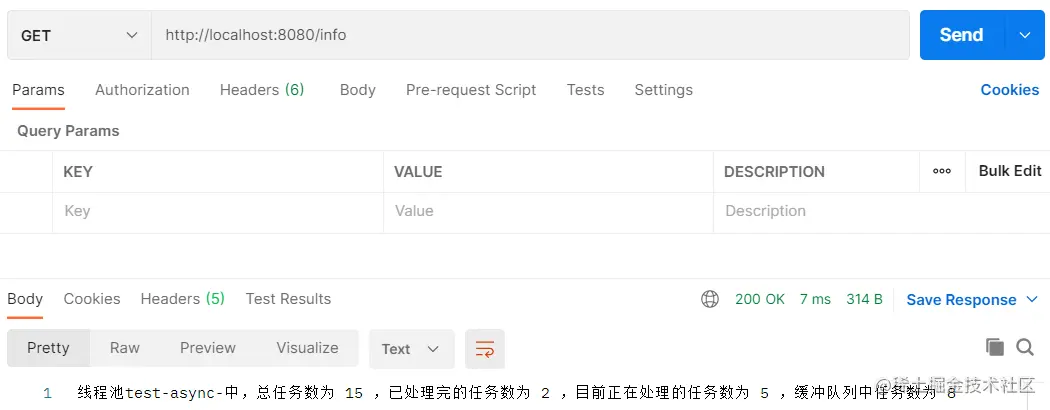This screenshot has height=410, width=1050.
Task: Open the Settings tab
Action: tap(664, 90)
